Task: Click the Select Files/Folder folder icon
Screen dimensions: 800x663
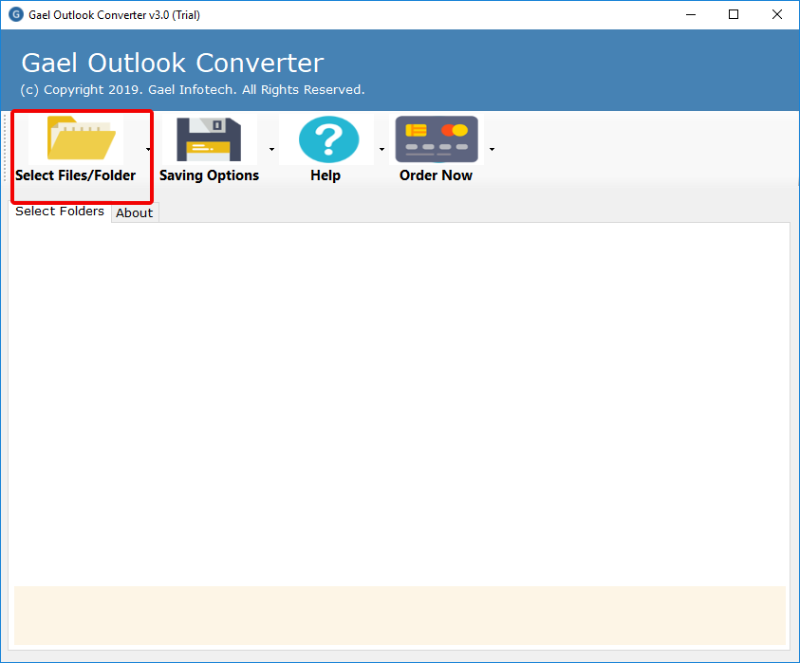Action: pyautogui.click(x=82, y=138)
